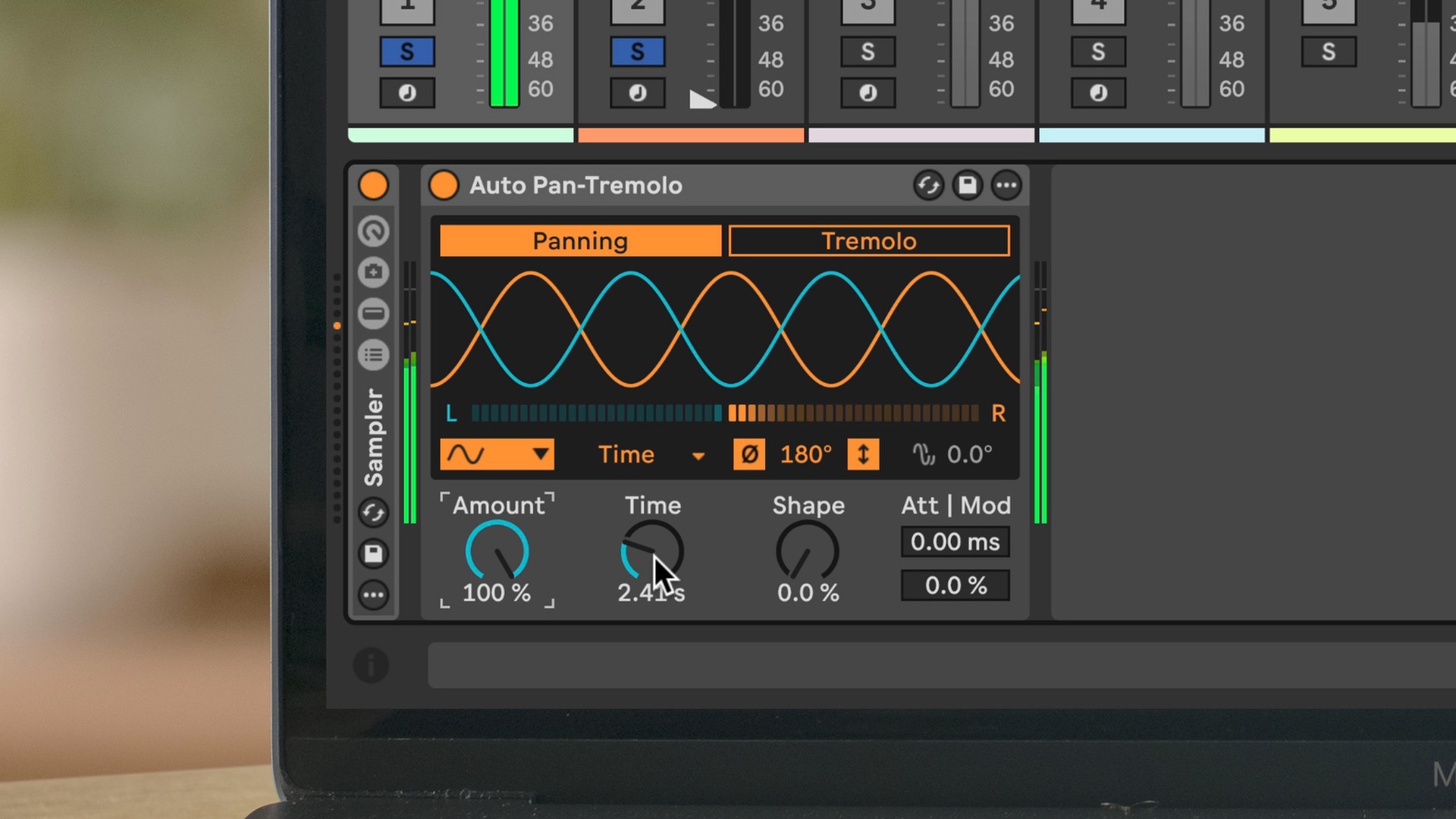Screen dimensions: 1456x819
Task: Open Auto Pan extra options with ellipsis icon
Action: (1006, 185)
